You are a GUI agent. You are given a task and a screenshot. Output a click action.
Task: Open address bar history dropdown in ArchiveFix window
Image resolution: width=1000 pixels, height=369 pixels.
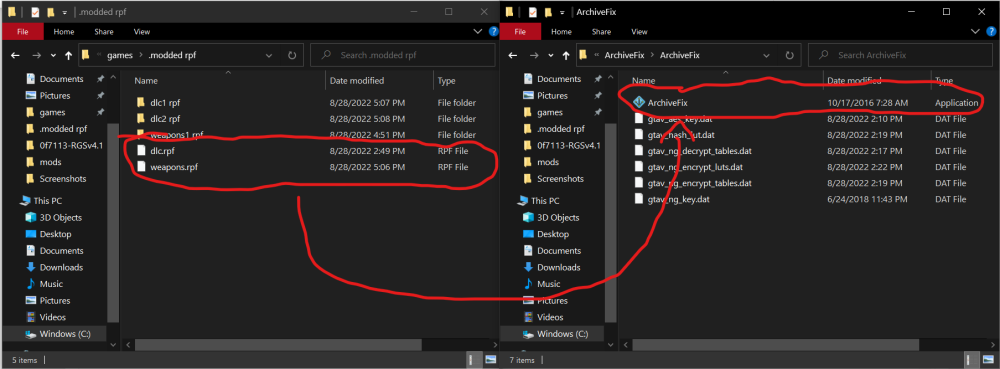point(767,55)
